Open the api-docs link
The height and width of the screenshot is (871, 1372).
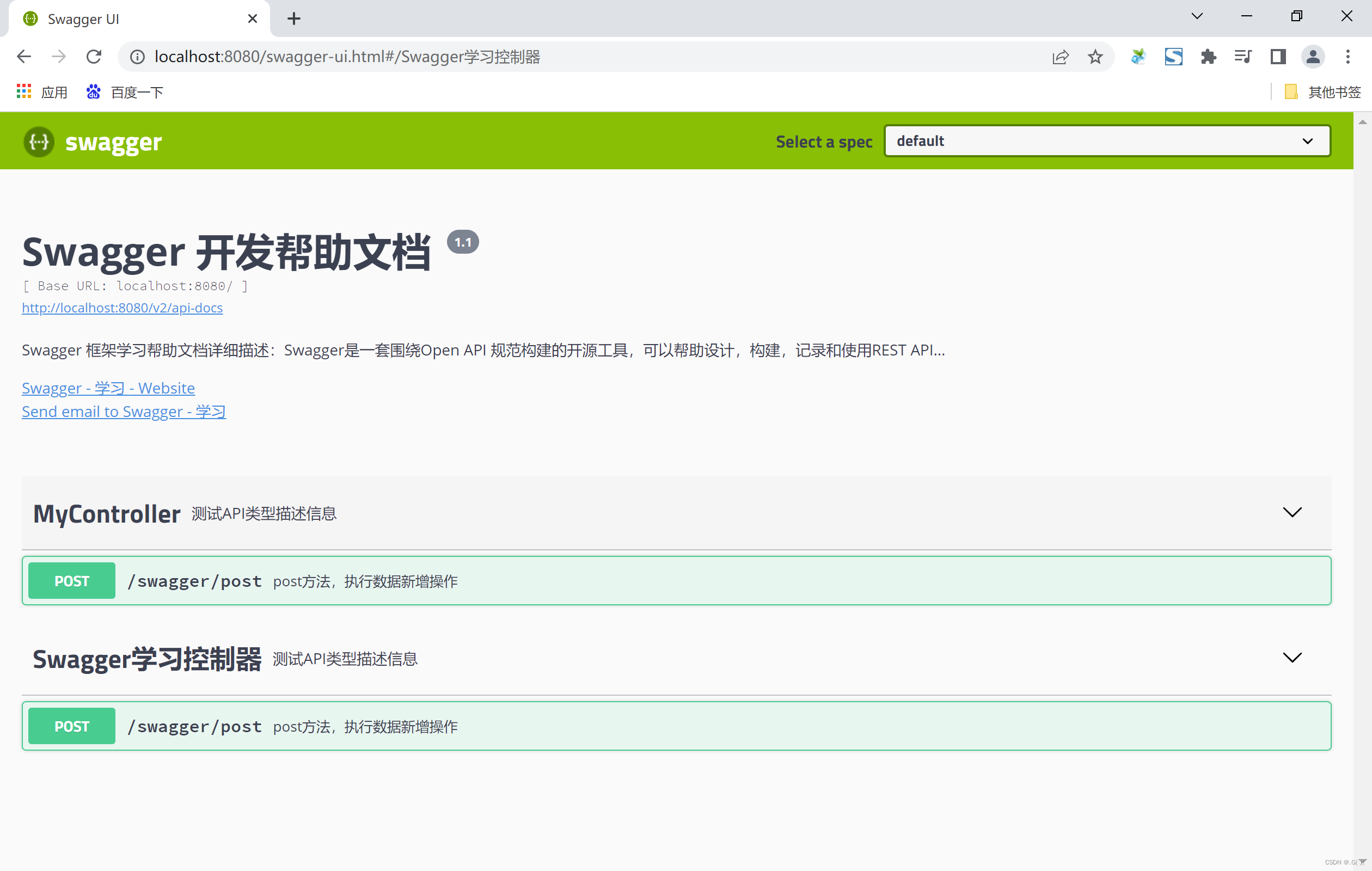point(122,308)
